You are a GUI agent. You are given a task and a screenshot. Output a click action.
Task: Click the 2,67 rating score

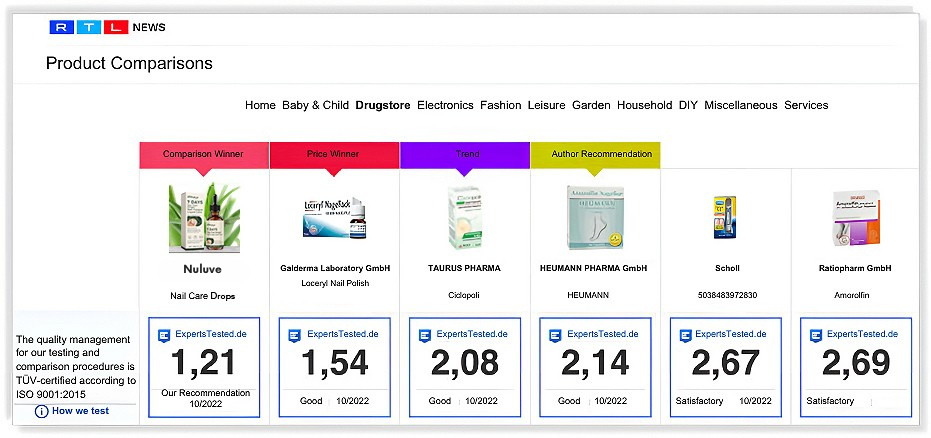726,363
